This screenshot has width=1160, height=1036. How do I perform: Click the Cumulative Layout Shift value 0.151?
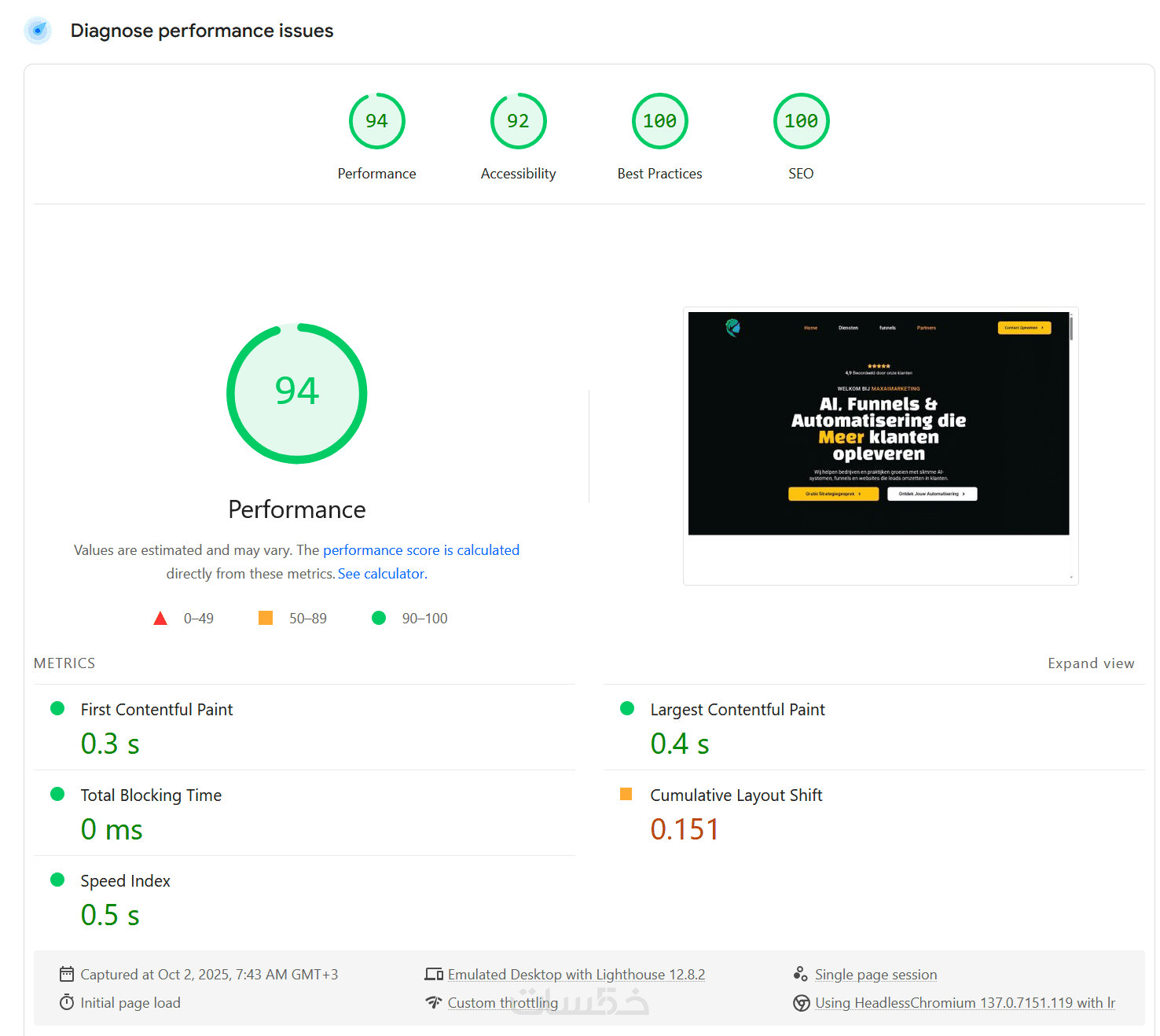(x=685, y=829)
